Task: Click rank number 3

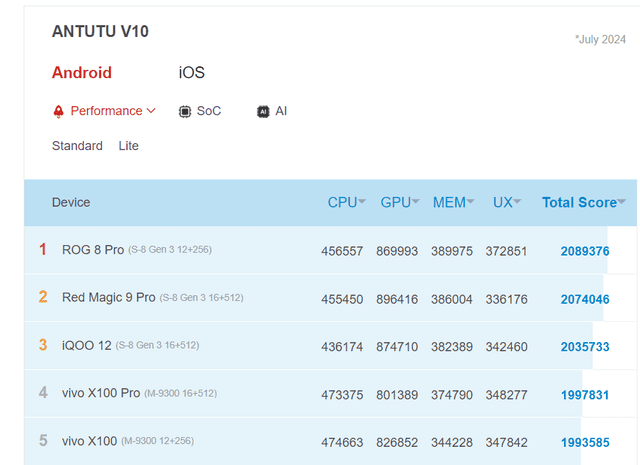Action: (43, 345)
